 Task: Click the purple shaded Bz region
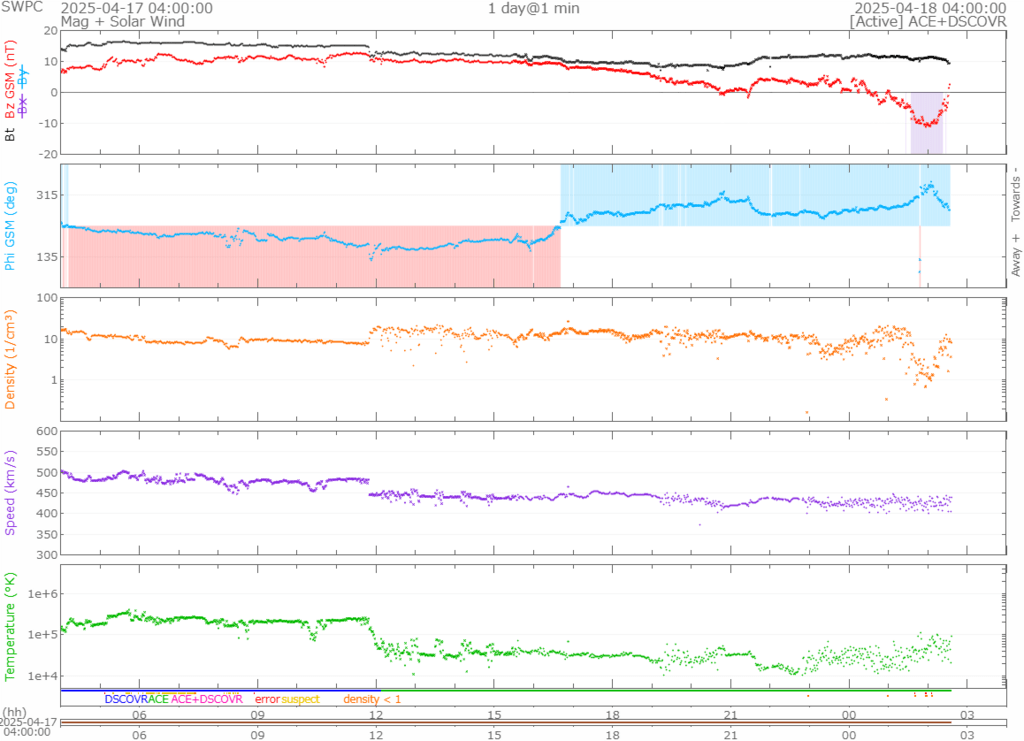point(927,122)
